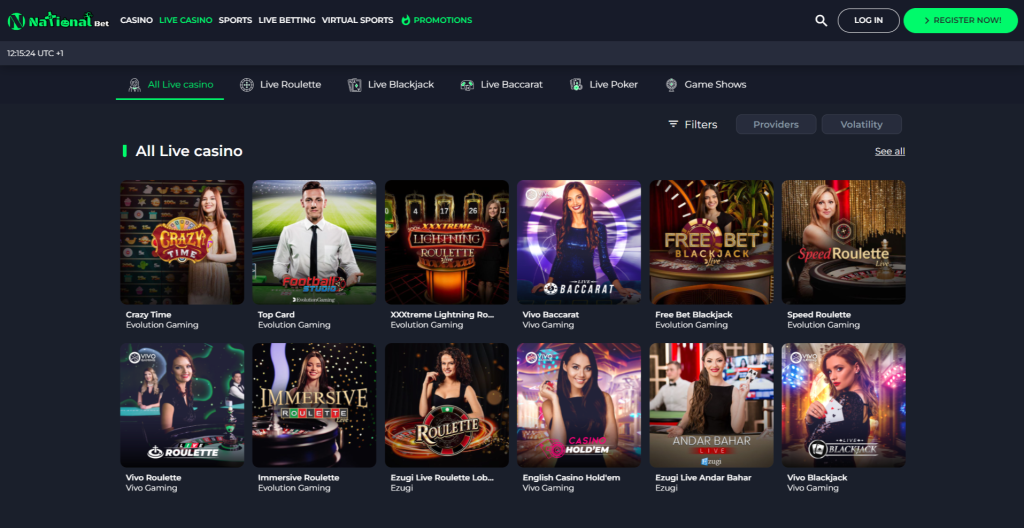Click the Vivo Blackjack title text

817,478
